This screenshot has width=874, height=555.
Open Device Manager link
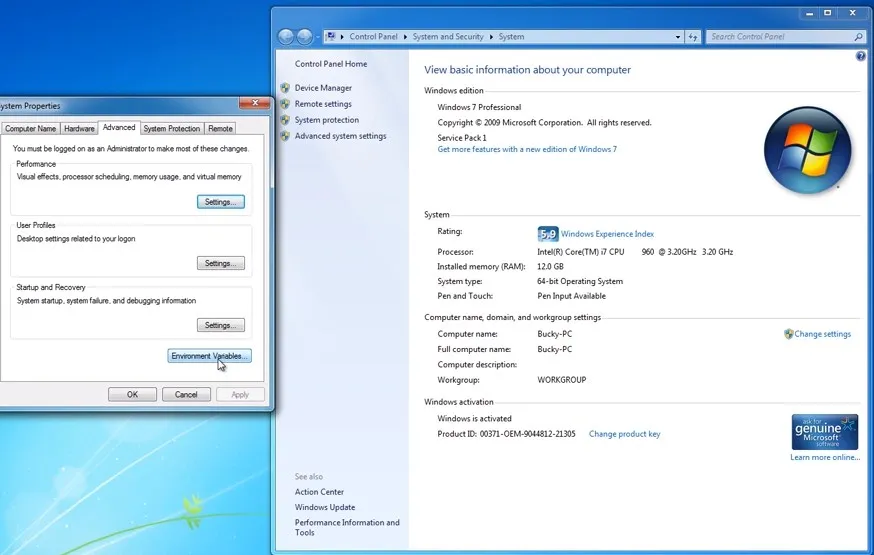[x=323, y=88]
